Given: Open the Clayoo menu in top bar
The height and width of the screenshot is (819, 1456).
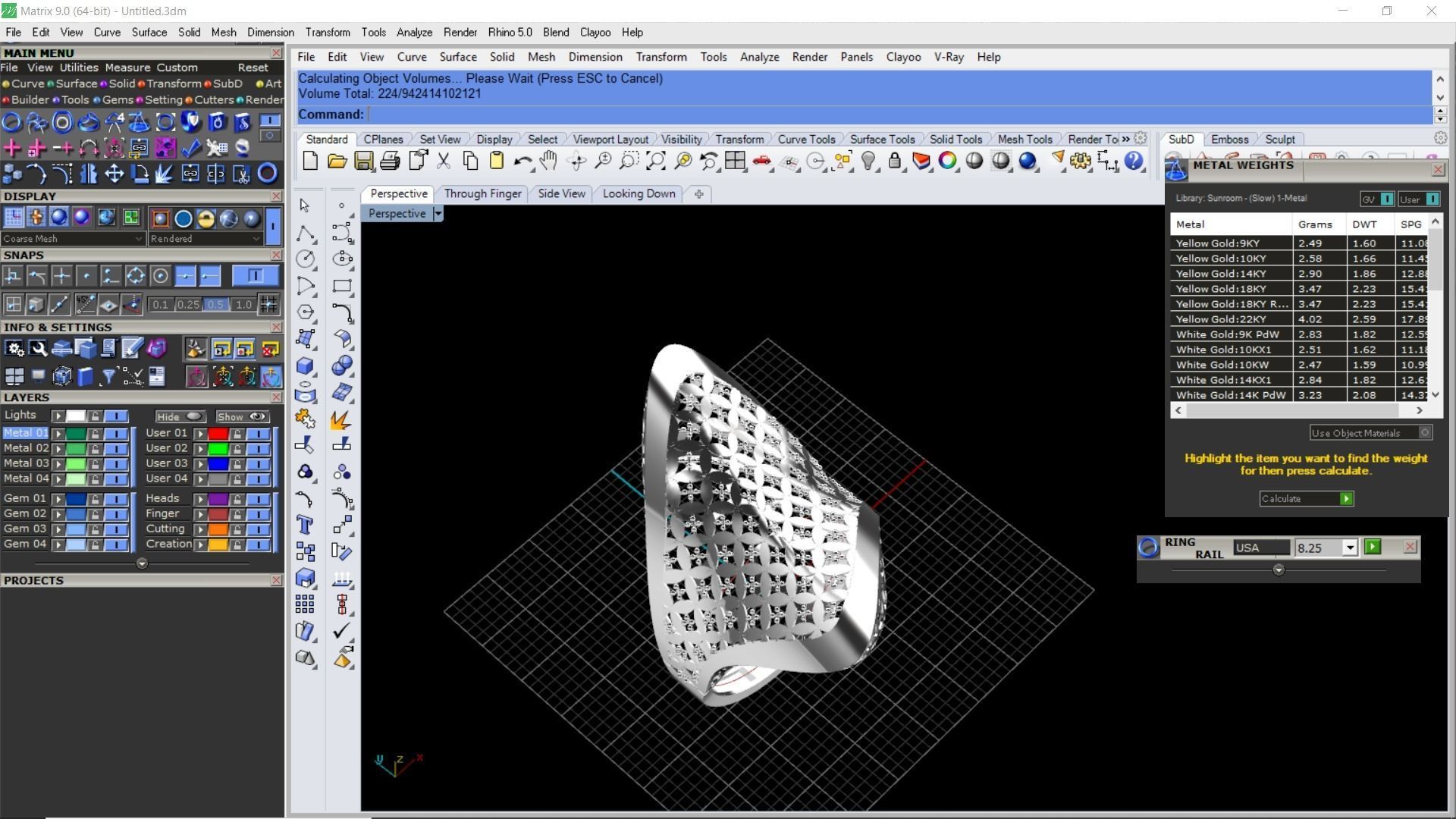Looking at the screenshot, I should click(x=595, y=33).
